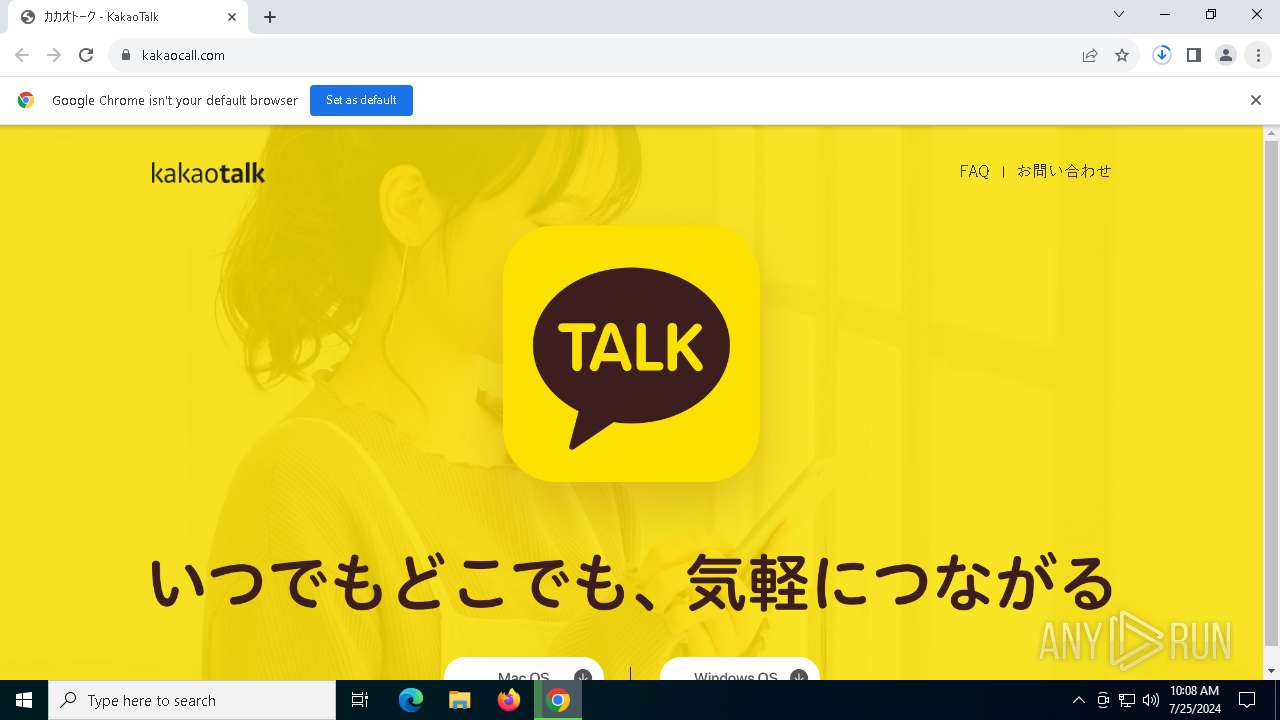This screenshot has width=1280, height=720.
Task: Open the FAQ link
Action: [x=974, y=171]
